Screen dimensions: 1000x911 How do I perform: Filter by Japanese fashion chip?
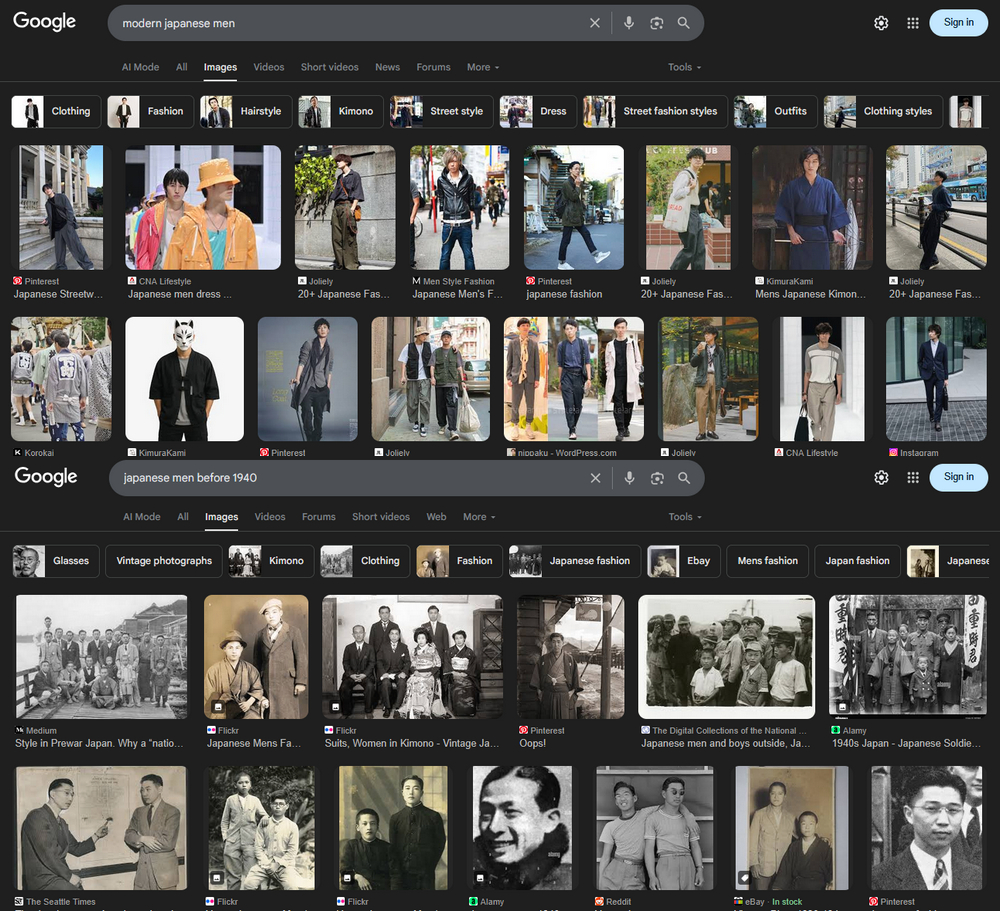(575, 561)
